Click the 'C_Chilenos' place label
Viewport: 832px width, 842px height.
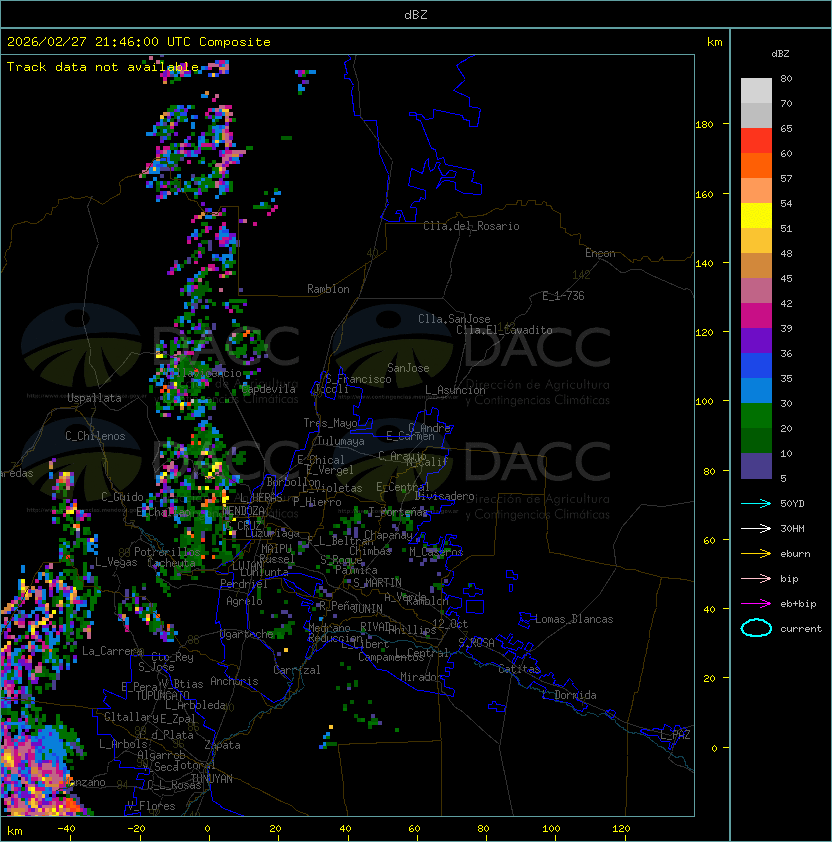tap(95, 436)
